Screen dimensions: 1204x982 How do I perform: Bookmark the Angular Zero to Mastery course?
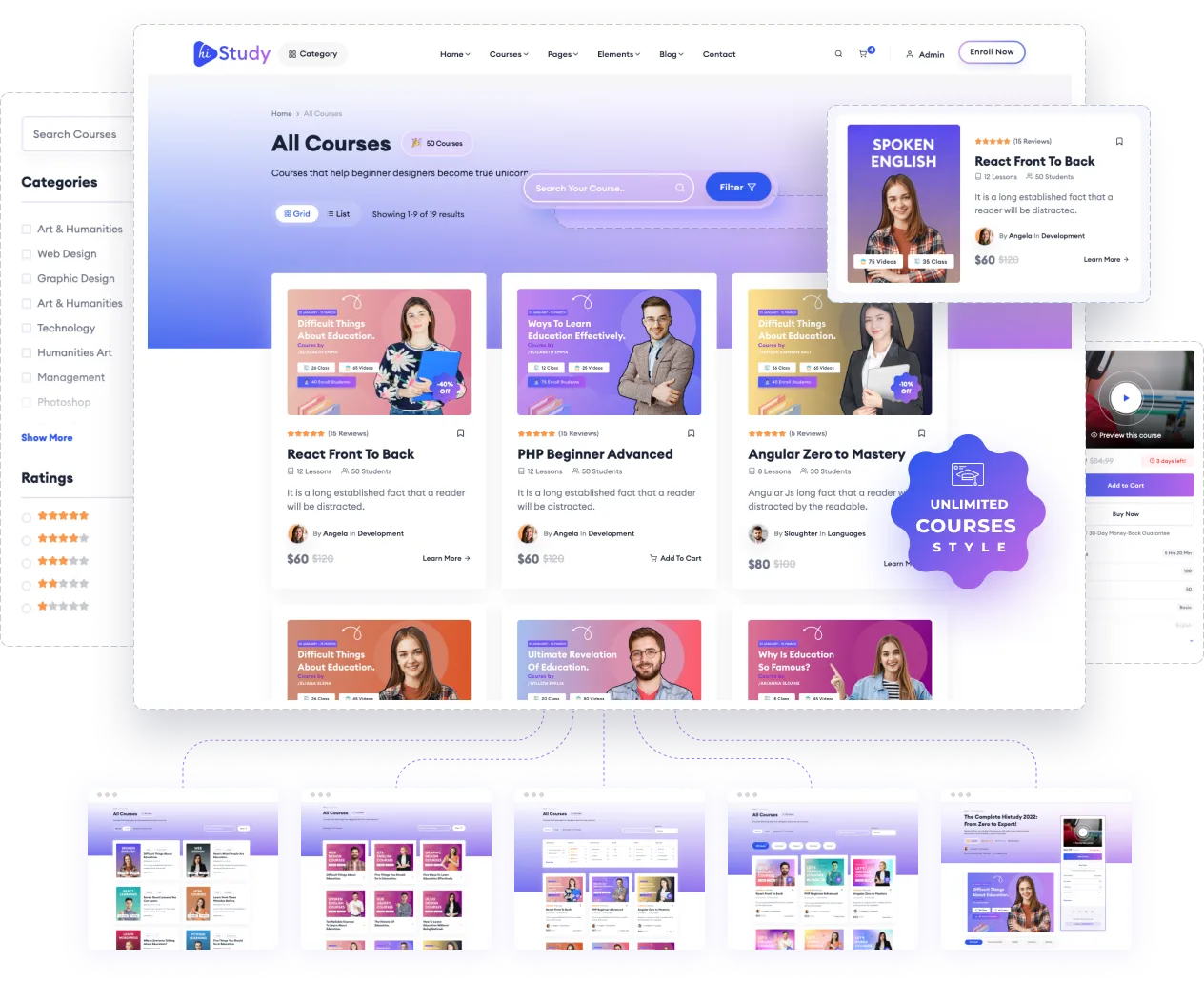921,433
